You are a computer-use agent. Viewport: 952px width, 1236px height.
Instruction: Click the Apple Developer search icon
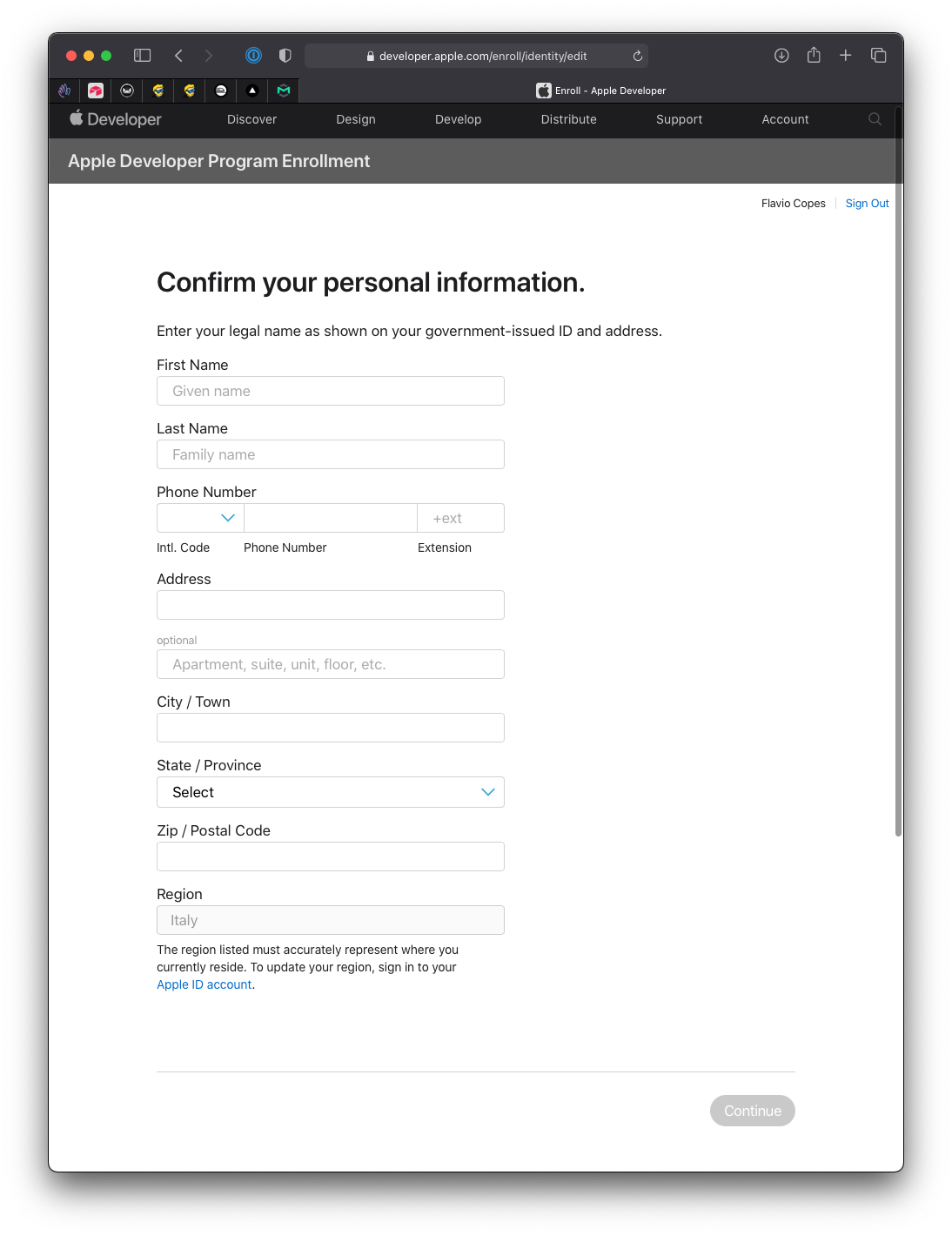coord(875,119)
